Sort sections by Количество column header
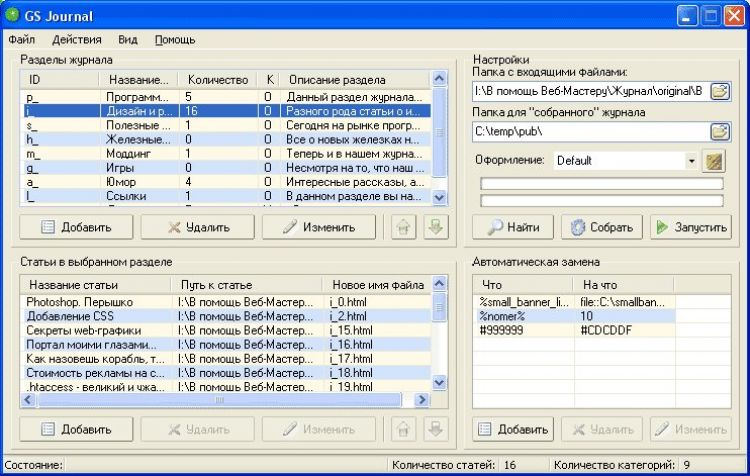This screenshot has width=750, height=476. (218, 79)
